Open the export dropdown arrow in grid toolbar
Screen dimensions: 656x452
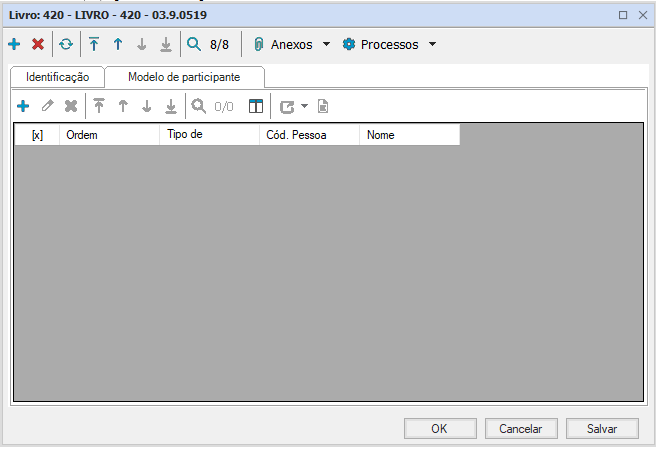click(x=304, y=106)
